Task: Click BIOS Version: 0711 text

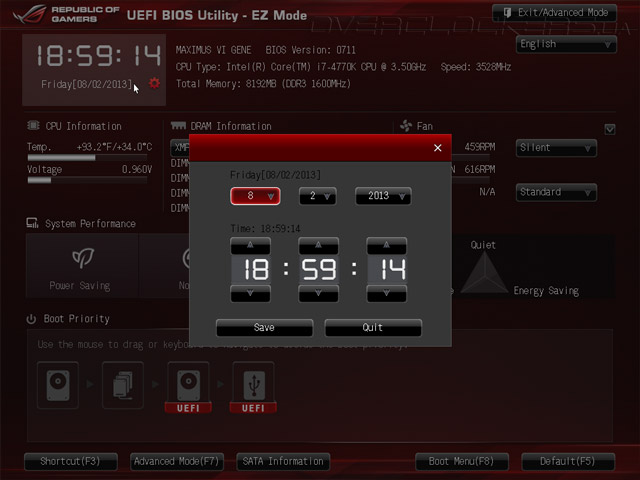Action: pos(311,50)
